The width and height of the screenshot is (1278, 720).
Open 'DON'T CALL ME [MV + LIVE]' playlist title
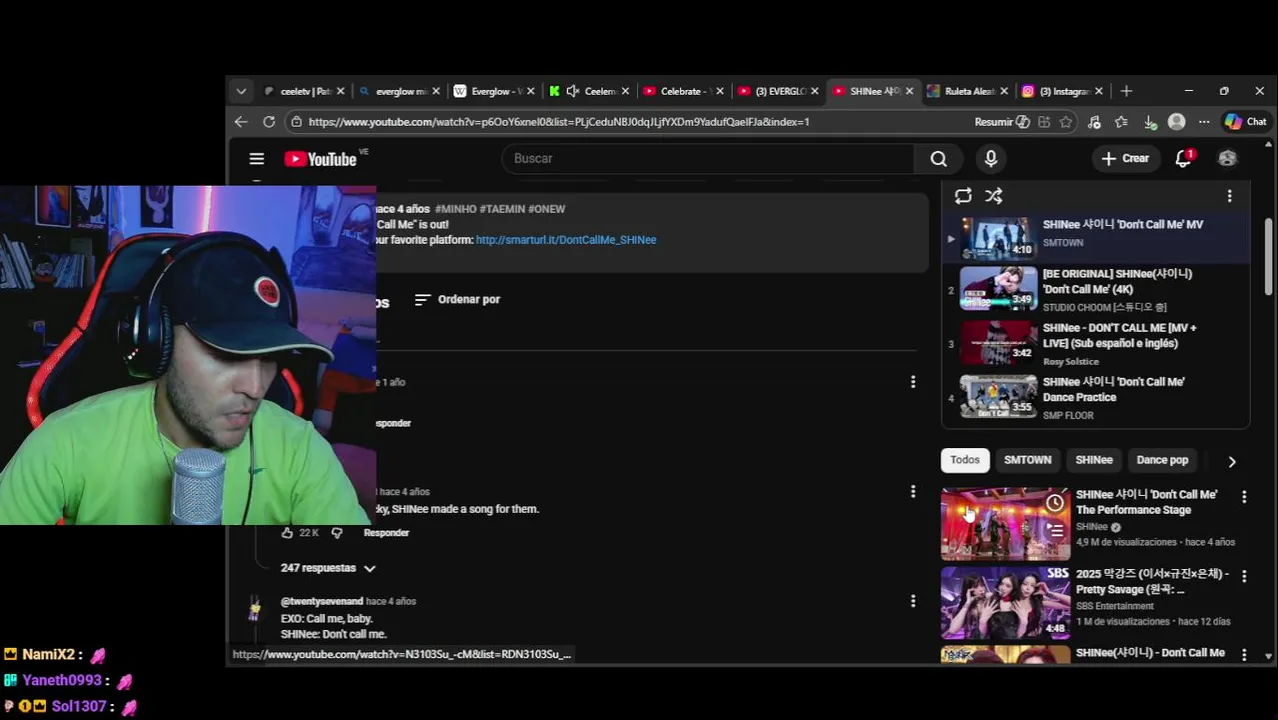1119,335
